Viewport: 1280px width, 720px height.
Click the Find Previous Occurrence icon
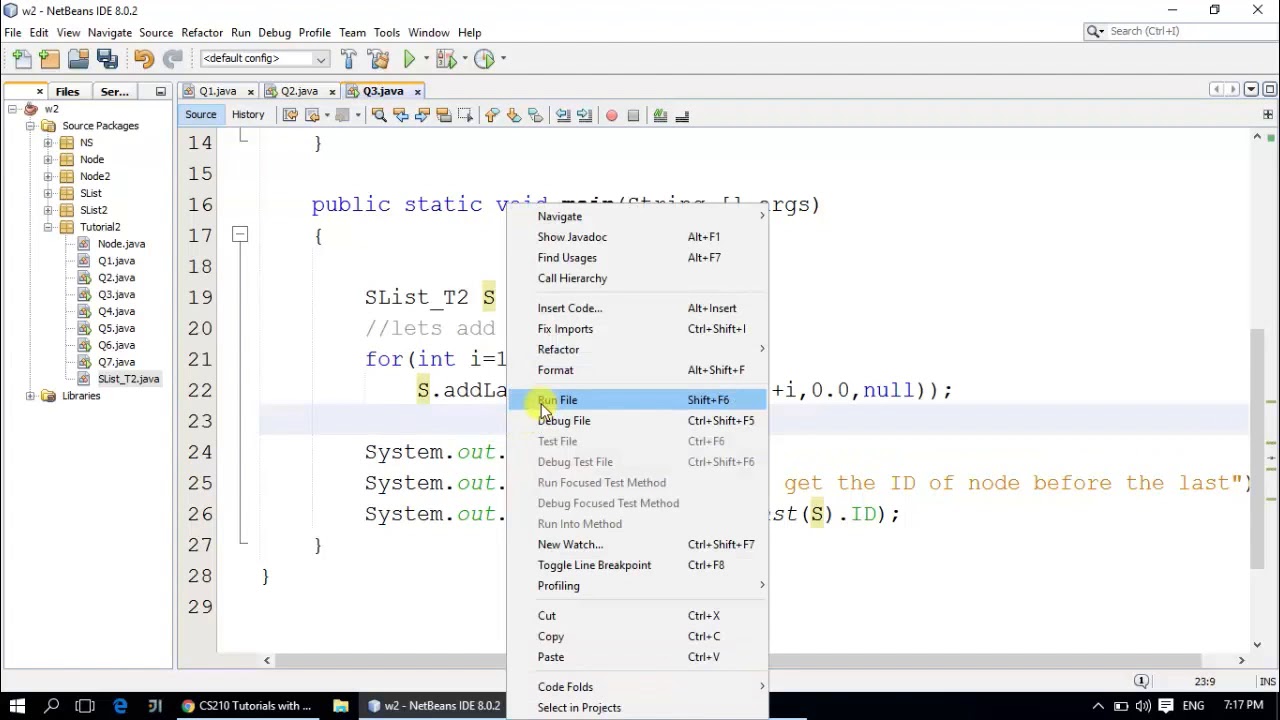pyautogui.click(x=401, y=115)
